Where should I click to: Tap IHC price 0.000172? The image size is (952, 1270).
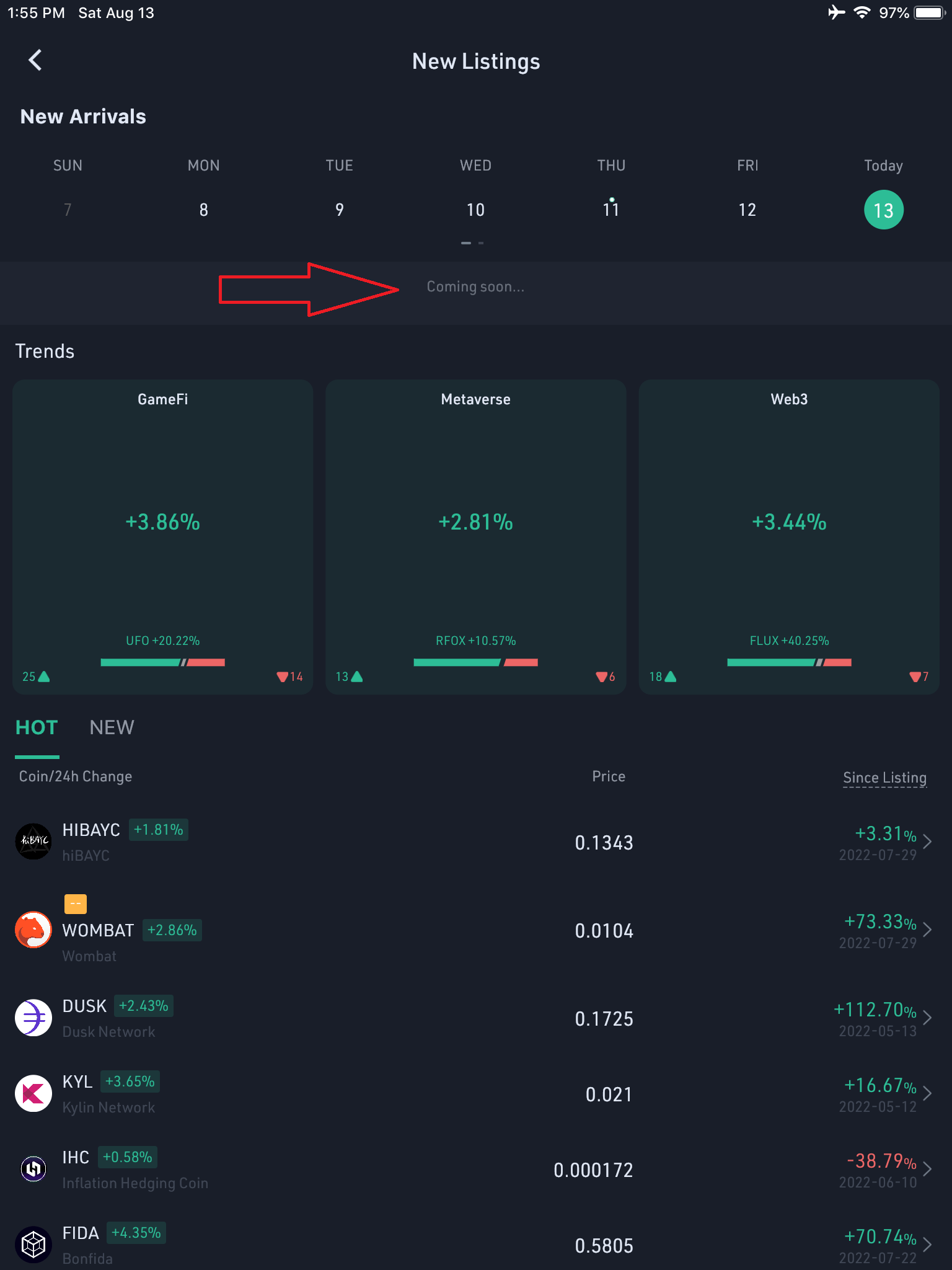click(x=594, y=1170)
